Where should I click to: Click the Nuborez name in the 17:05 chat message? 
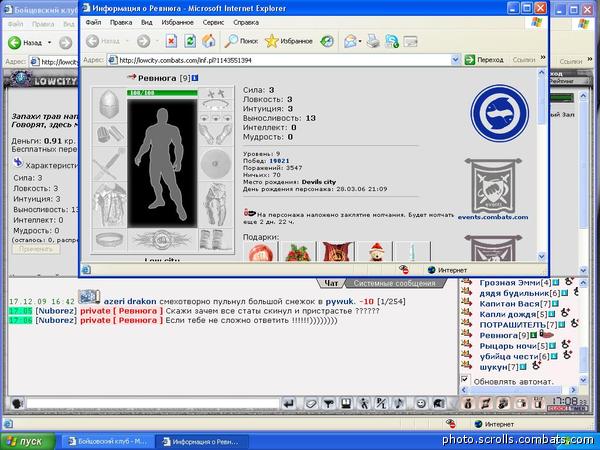point(56,311)
